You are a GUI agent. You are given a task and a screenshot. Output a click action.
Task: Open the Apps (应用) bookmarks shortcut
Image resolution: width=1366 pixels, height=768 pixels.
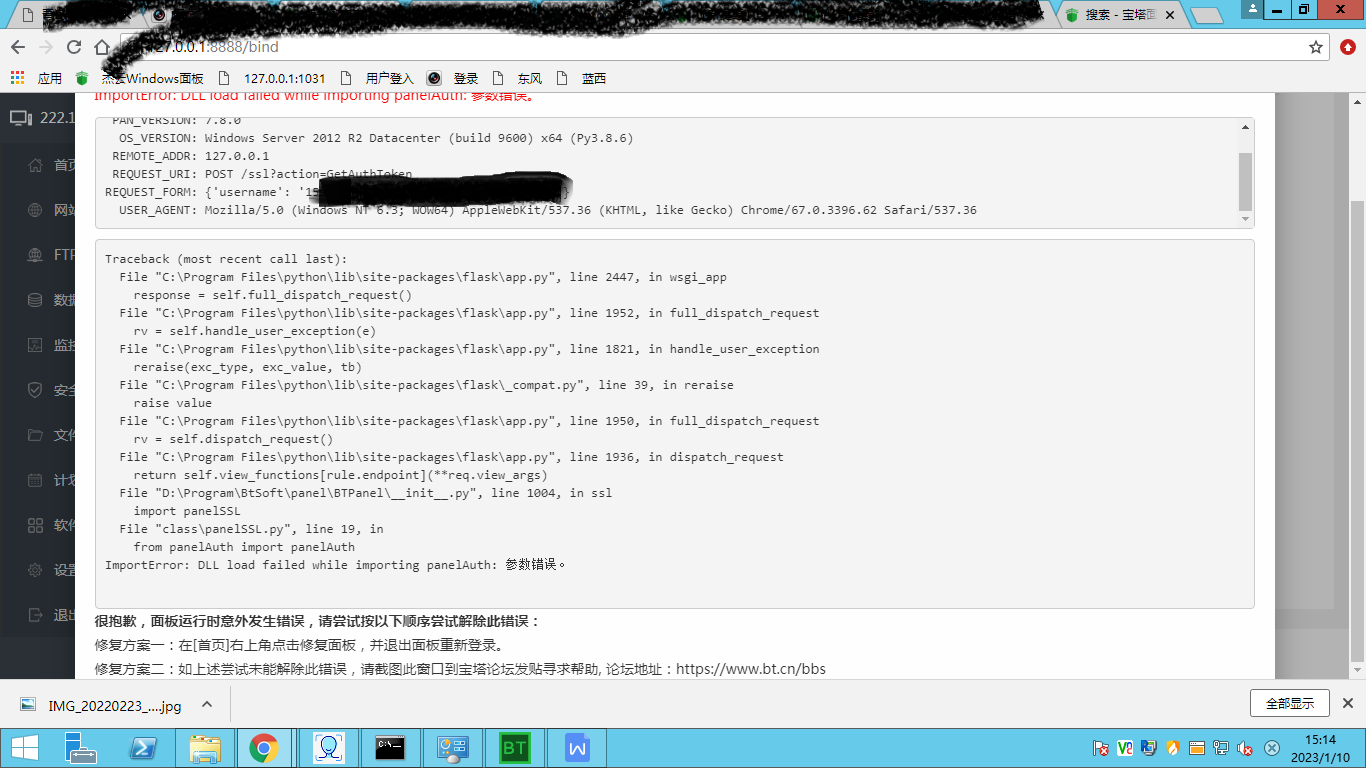[36, 78]
